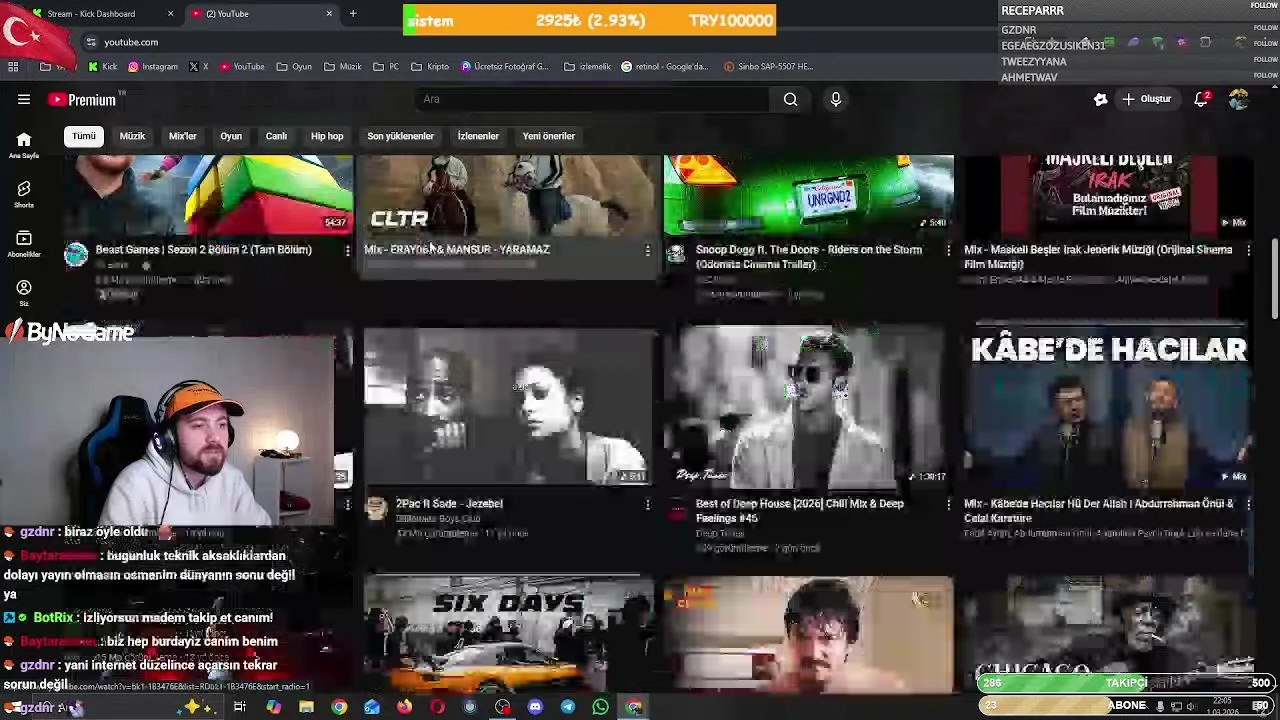1280x720 pixels.
Task: Open the izlemelik bookmarks folder
Action: pos(587,66)
